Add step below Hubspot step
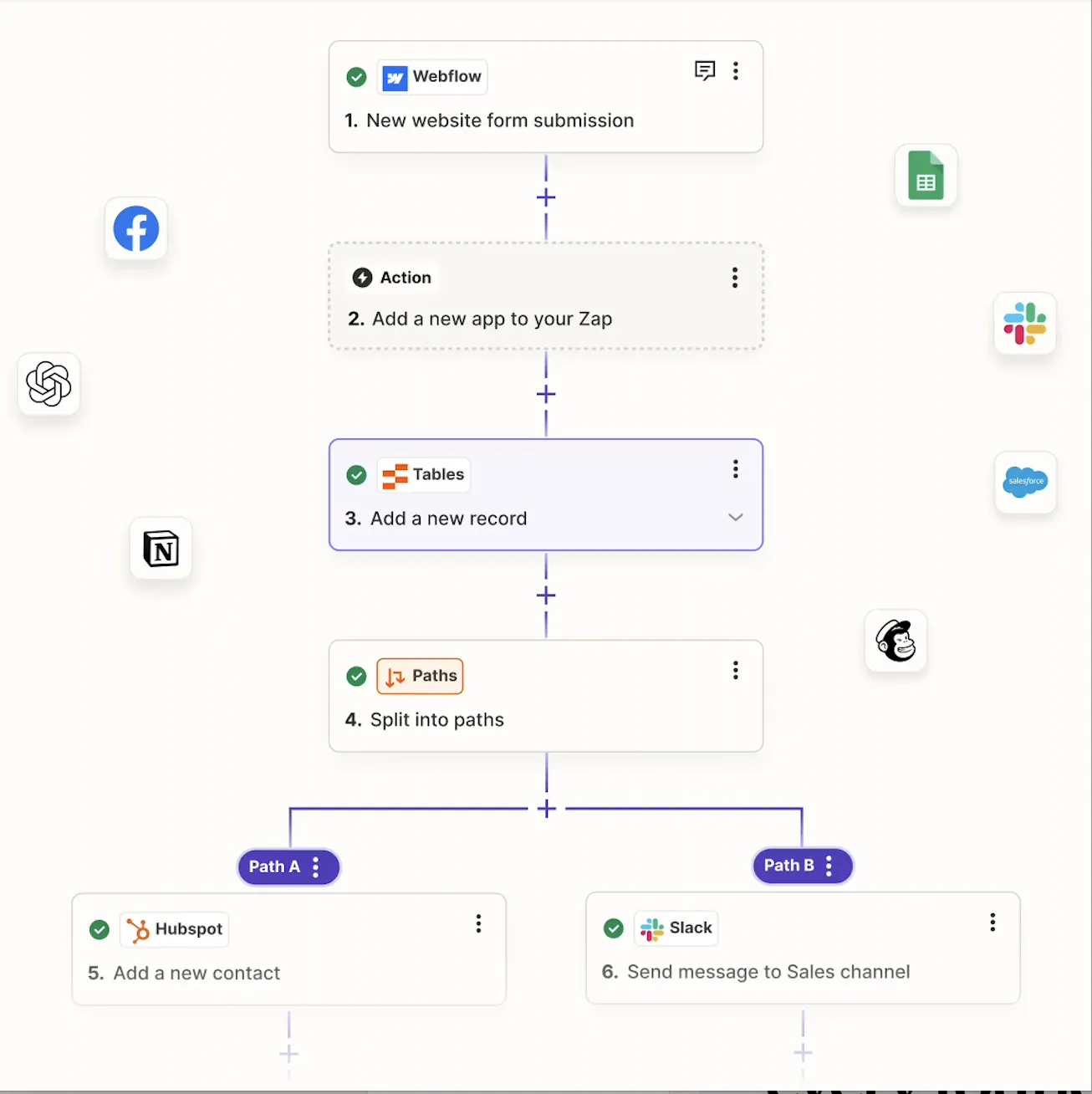1092x1094 pixels. click(289, 1054)
